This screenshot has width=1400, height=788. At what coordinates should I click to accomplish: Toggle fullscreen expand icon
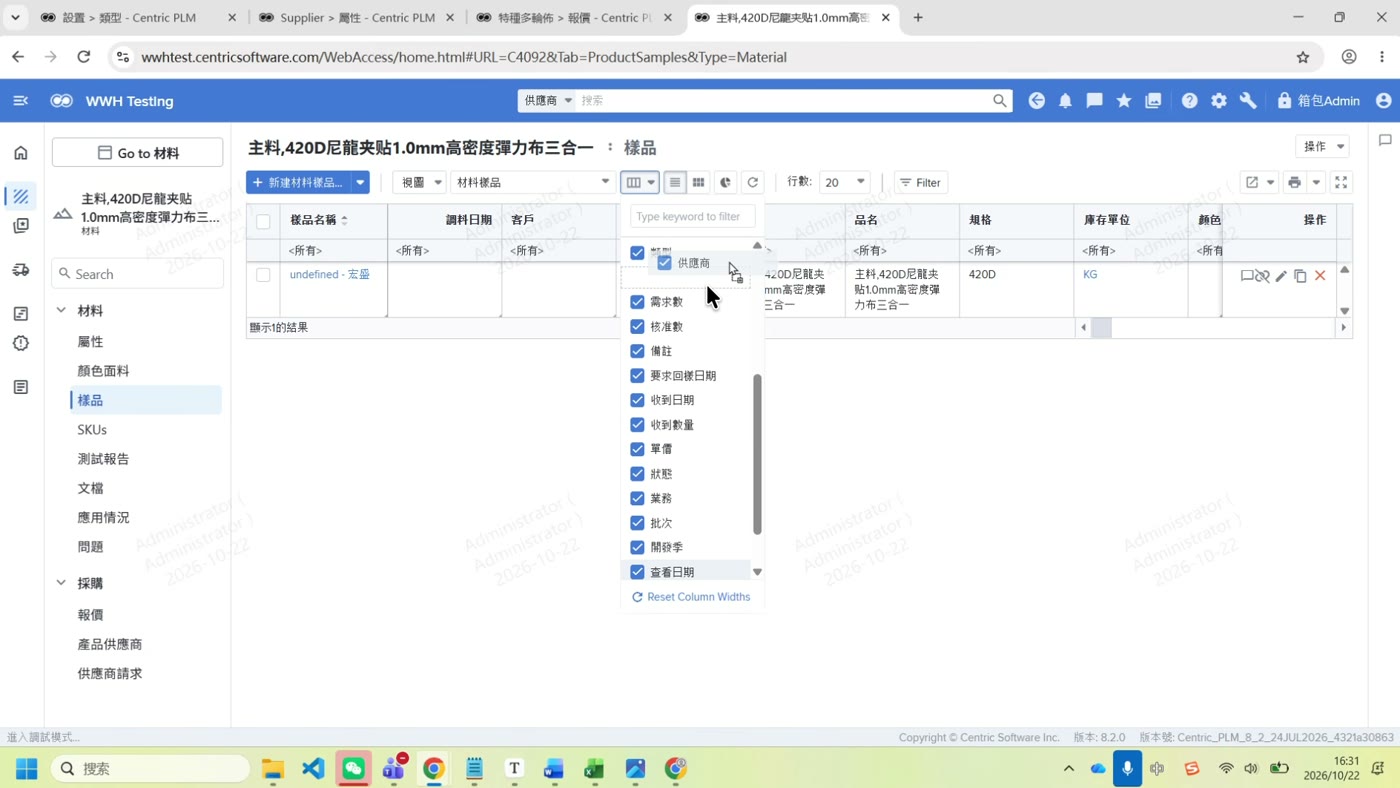point(1341,183)
